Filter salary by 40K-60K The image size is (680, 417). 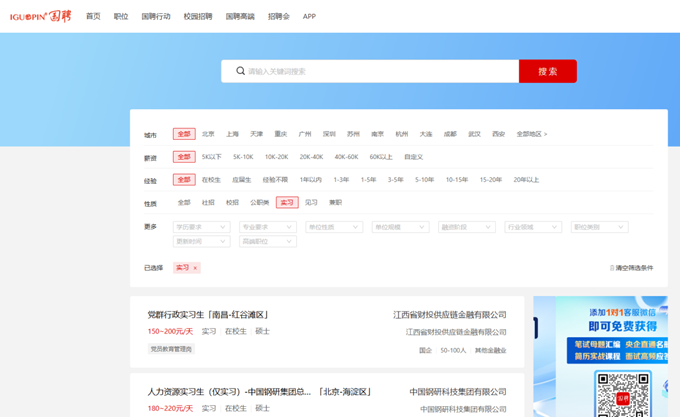point(347,157)
